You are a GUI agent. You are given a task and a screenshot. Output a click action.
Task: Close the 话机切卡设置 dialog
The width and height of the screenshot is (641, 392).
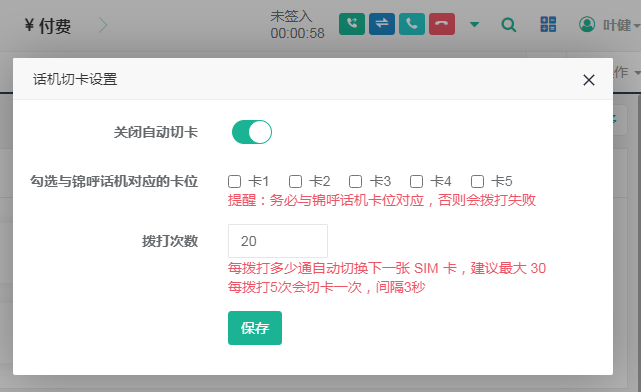(589, 80)
